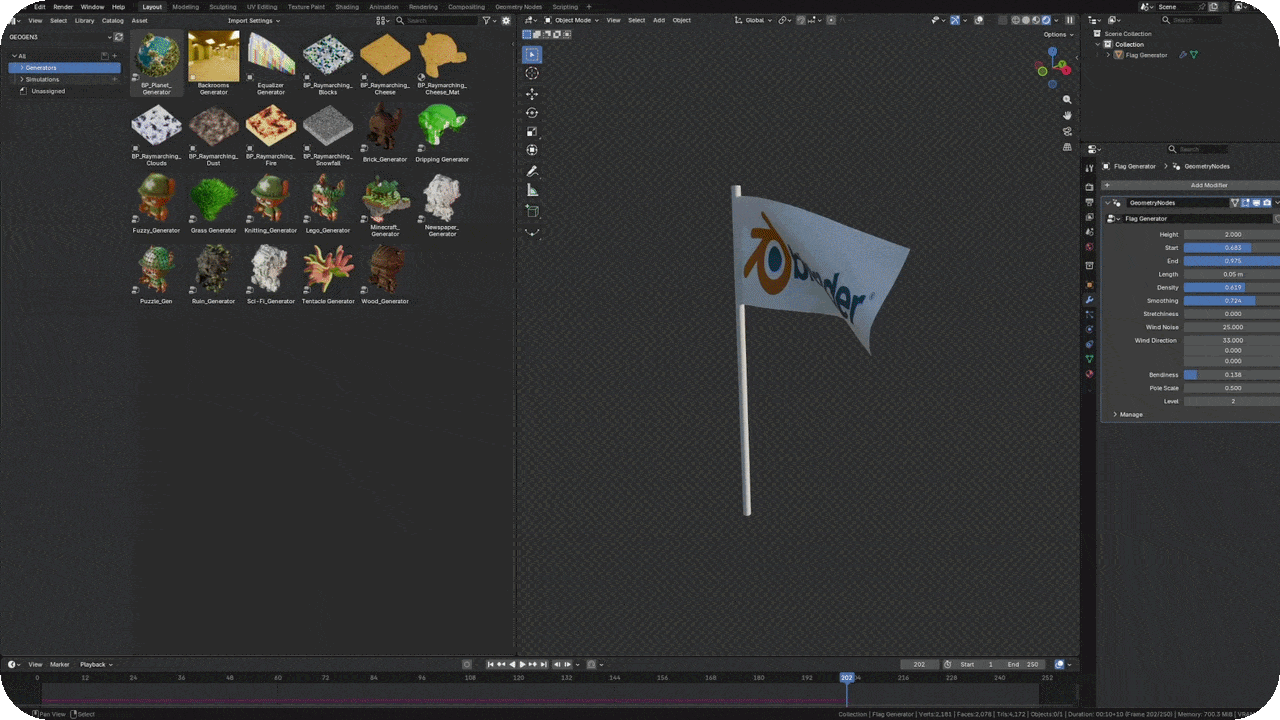
Task: Select the Tentacle Generator asset thumbnail
Action: (328, 275)
